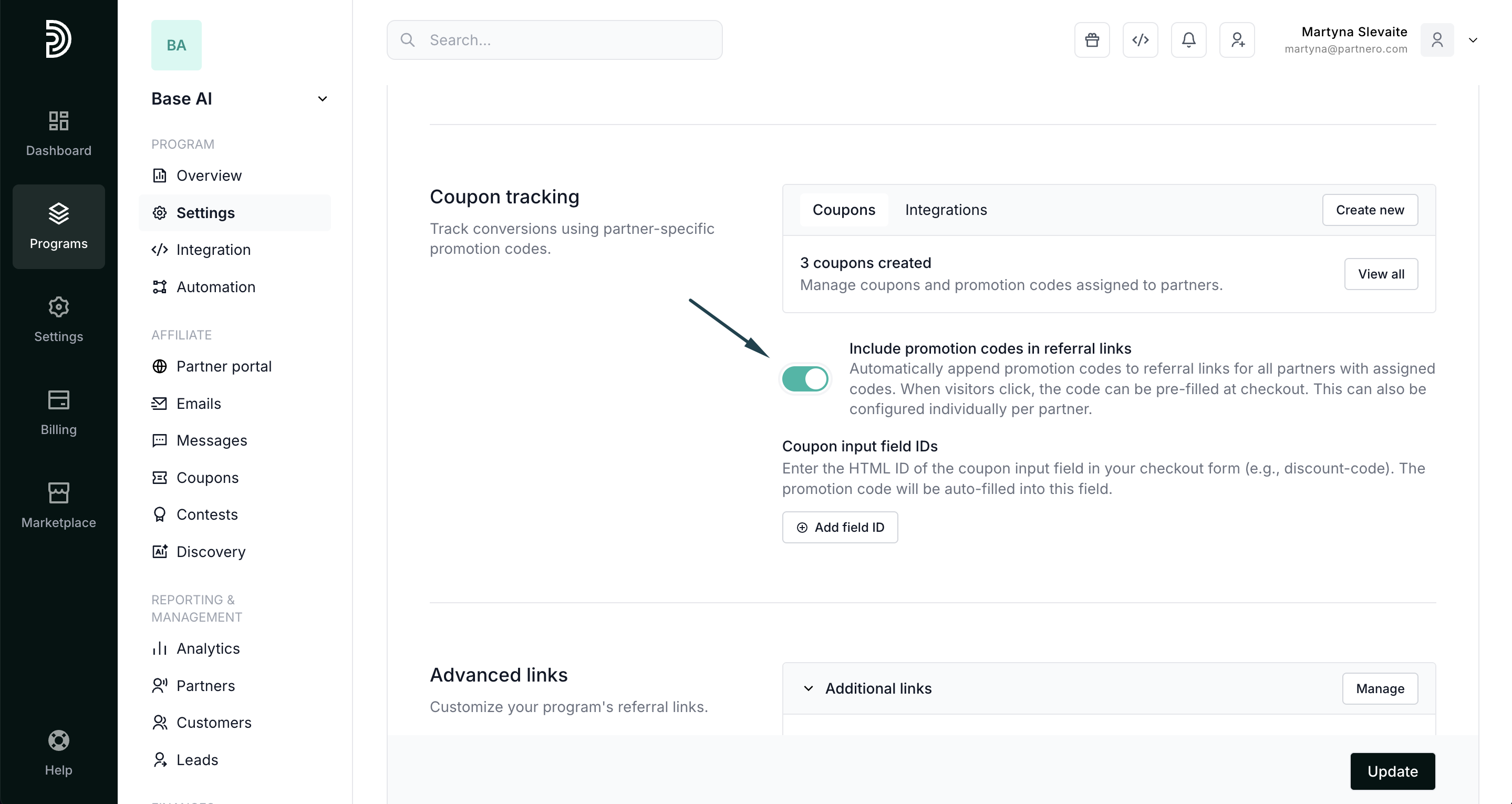
Task: Click the invite user icon in header
Action: (1237, 40)
